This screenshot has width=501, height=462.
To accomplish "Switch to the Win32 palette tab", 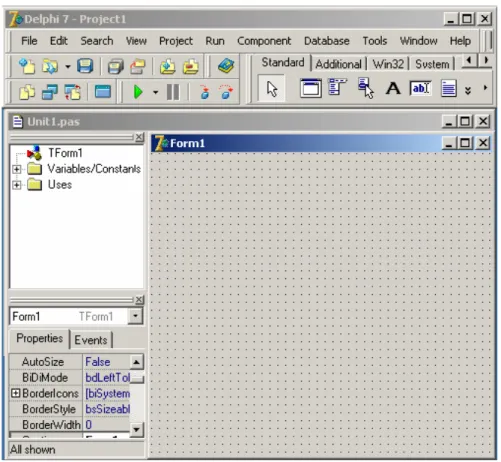I will pos(388,64).
